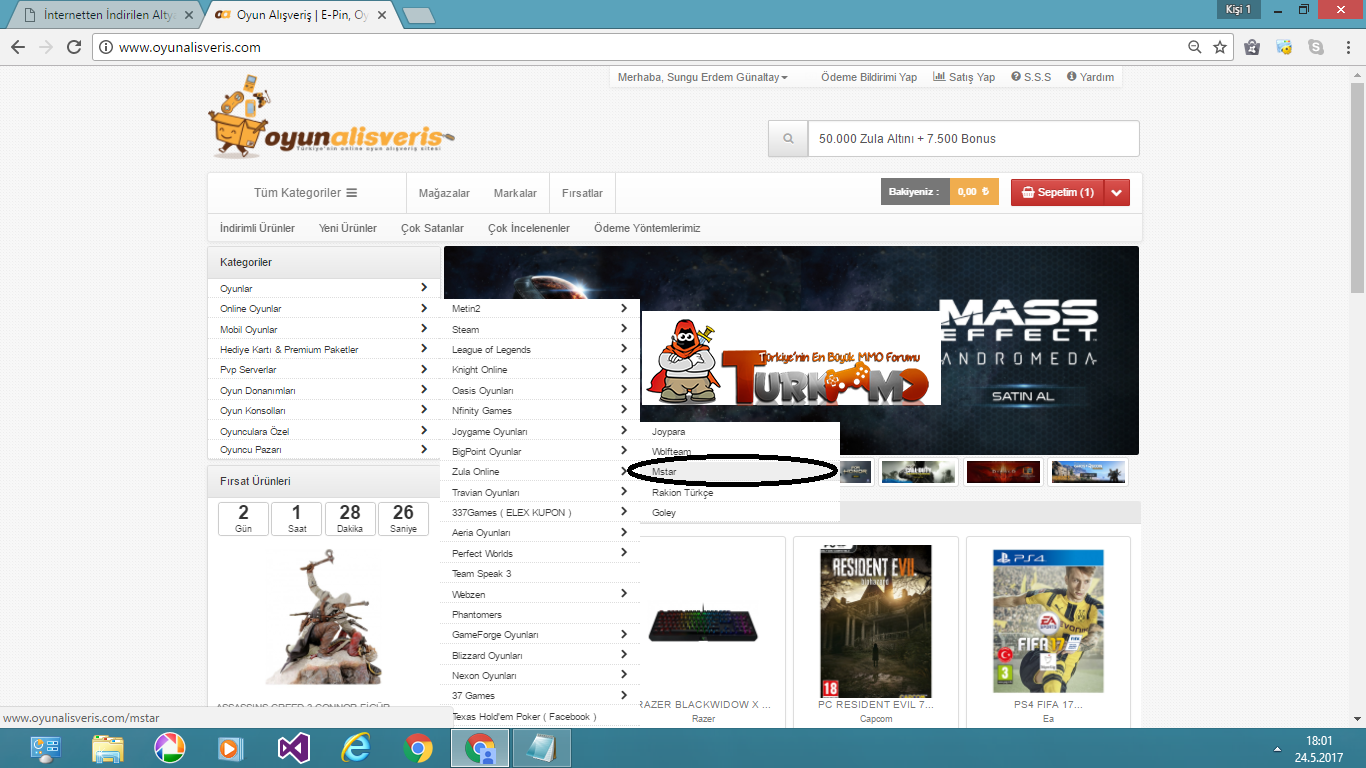Screen dimensions: 1366x768
Task: Open the zoom indicator in address bar
Action: pyautogui.click(x=1194, y=47)
